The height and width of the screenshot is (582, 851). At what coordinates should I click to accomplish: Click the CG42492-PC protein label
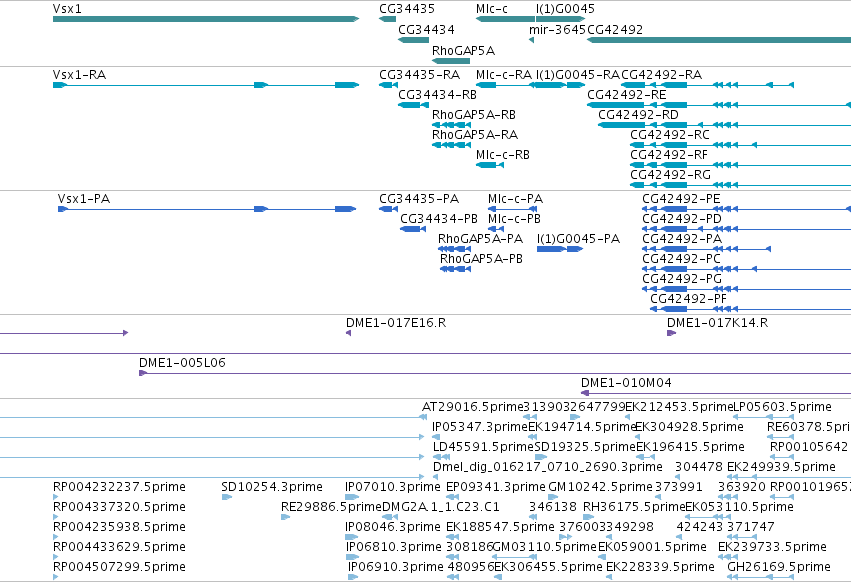coord(682,259)
